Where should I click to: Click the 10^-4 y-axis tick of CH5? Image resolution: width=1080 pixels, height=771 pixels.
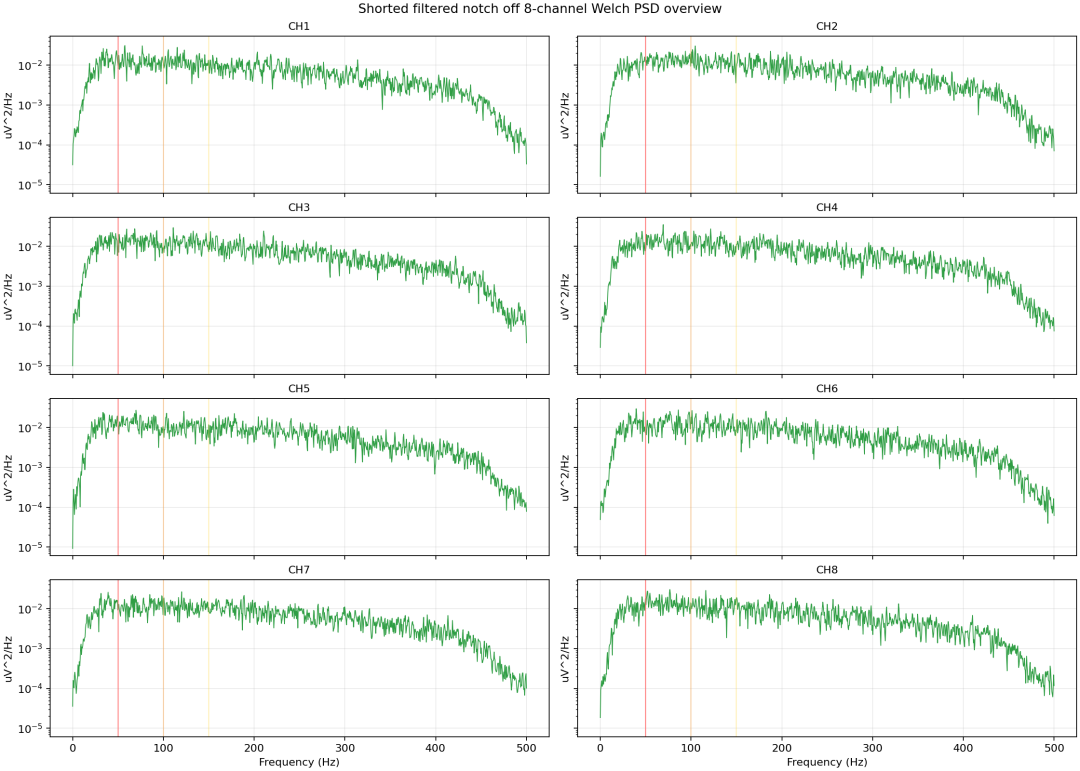tap(32, 506)
